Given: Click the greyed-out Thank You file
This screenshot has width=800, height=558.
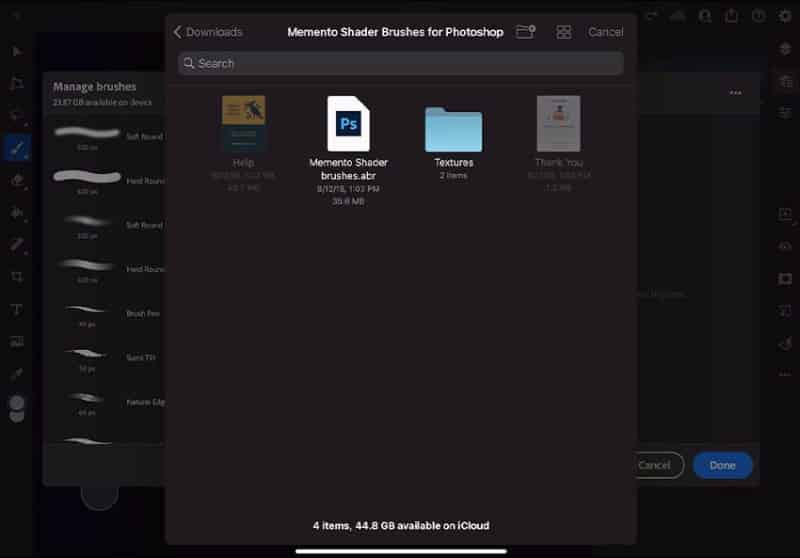Looking at the screenshot, I should pyautogui.click(x=559, y=143).
